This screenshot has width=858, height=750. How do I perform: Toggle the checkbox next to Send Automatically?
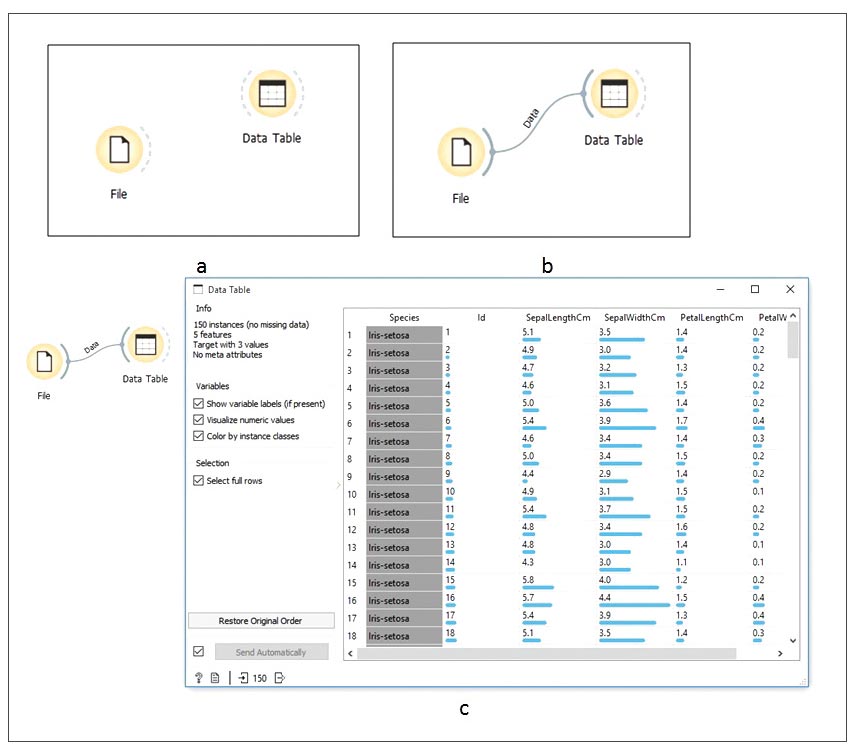pos(198,652)
